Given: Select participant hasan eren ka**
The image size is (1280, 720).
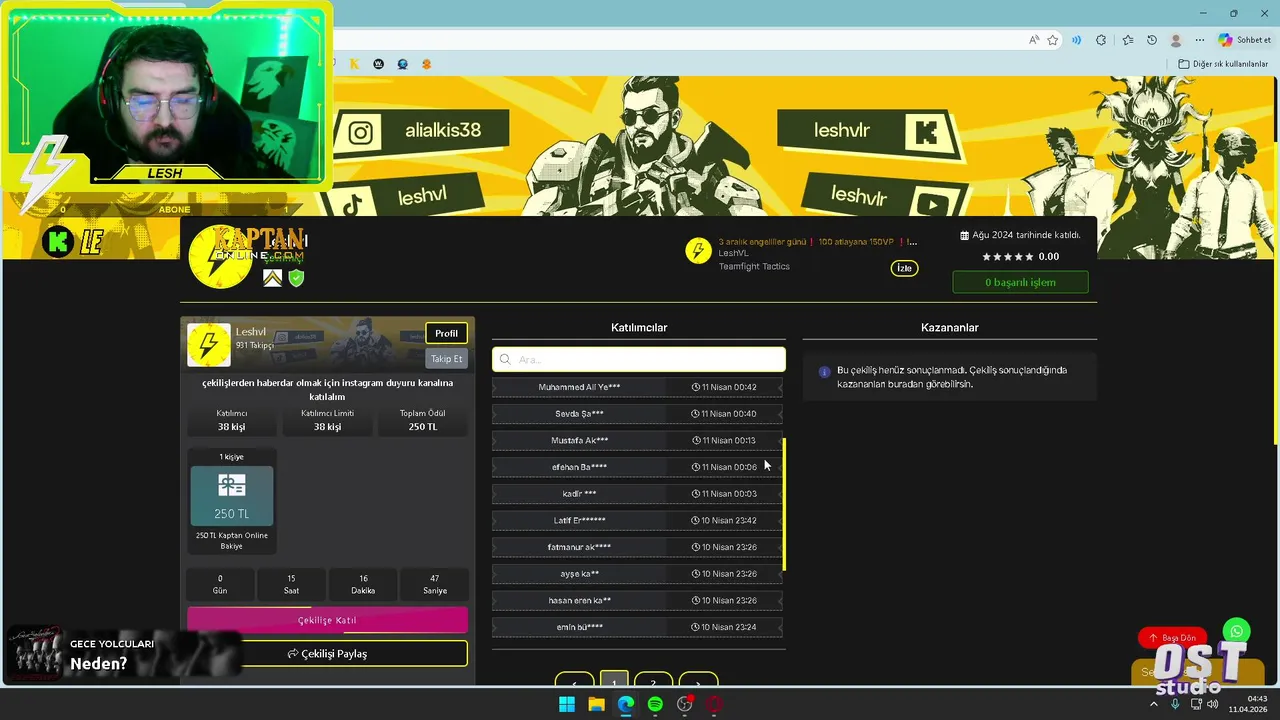Looking at the screenshot, I should 637,600.
